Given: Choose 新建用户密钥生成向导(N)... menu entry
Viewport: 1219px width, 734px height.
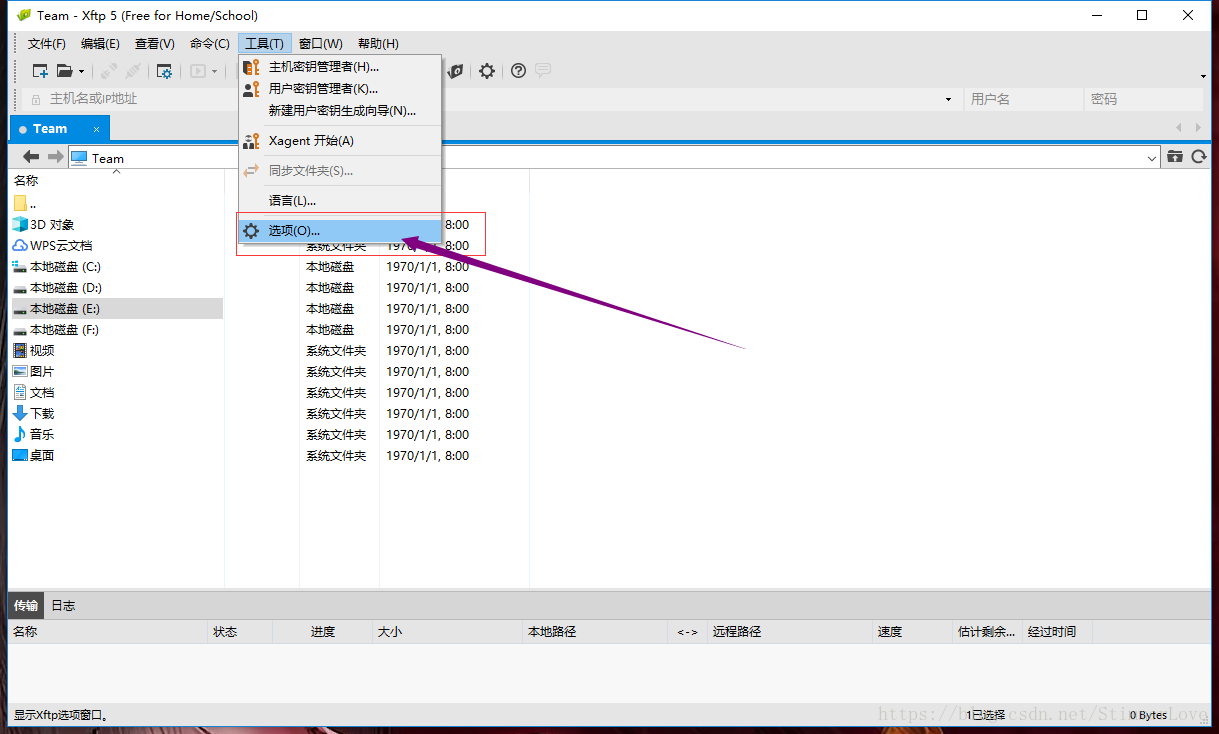Looking at the screenshot, I should click(340, 111).
